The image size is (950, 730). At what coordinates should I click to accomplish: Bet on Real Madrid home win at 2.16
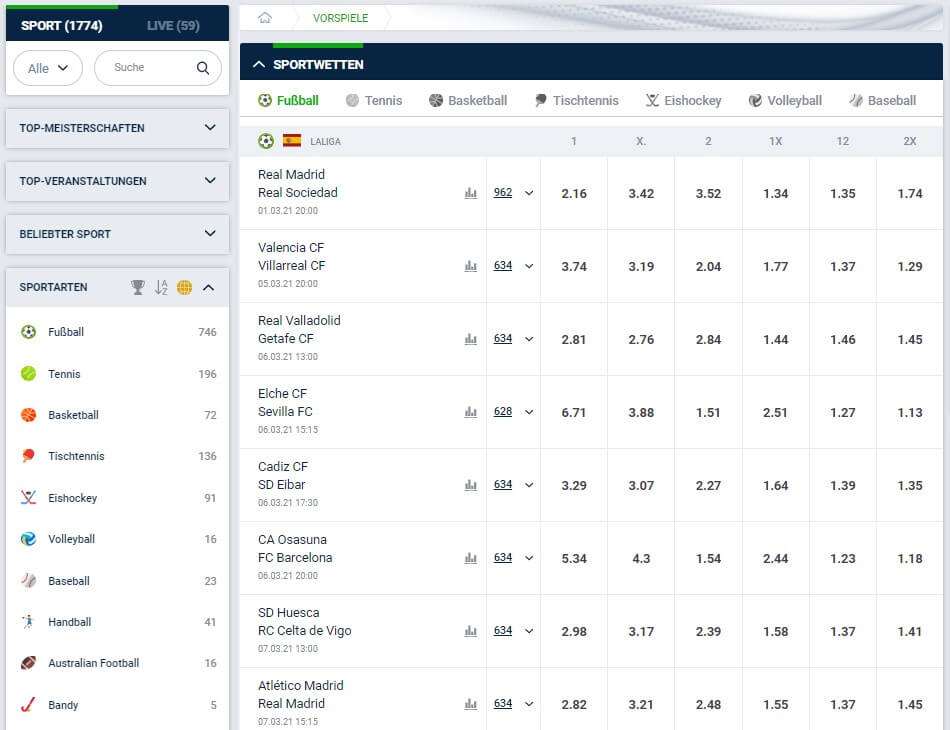tap(574, 193)
